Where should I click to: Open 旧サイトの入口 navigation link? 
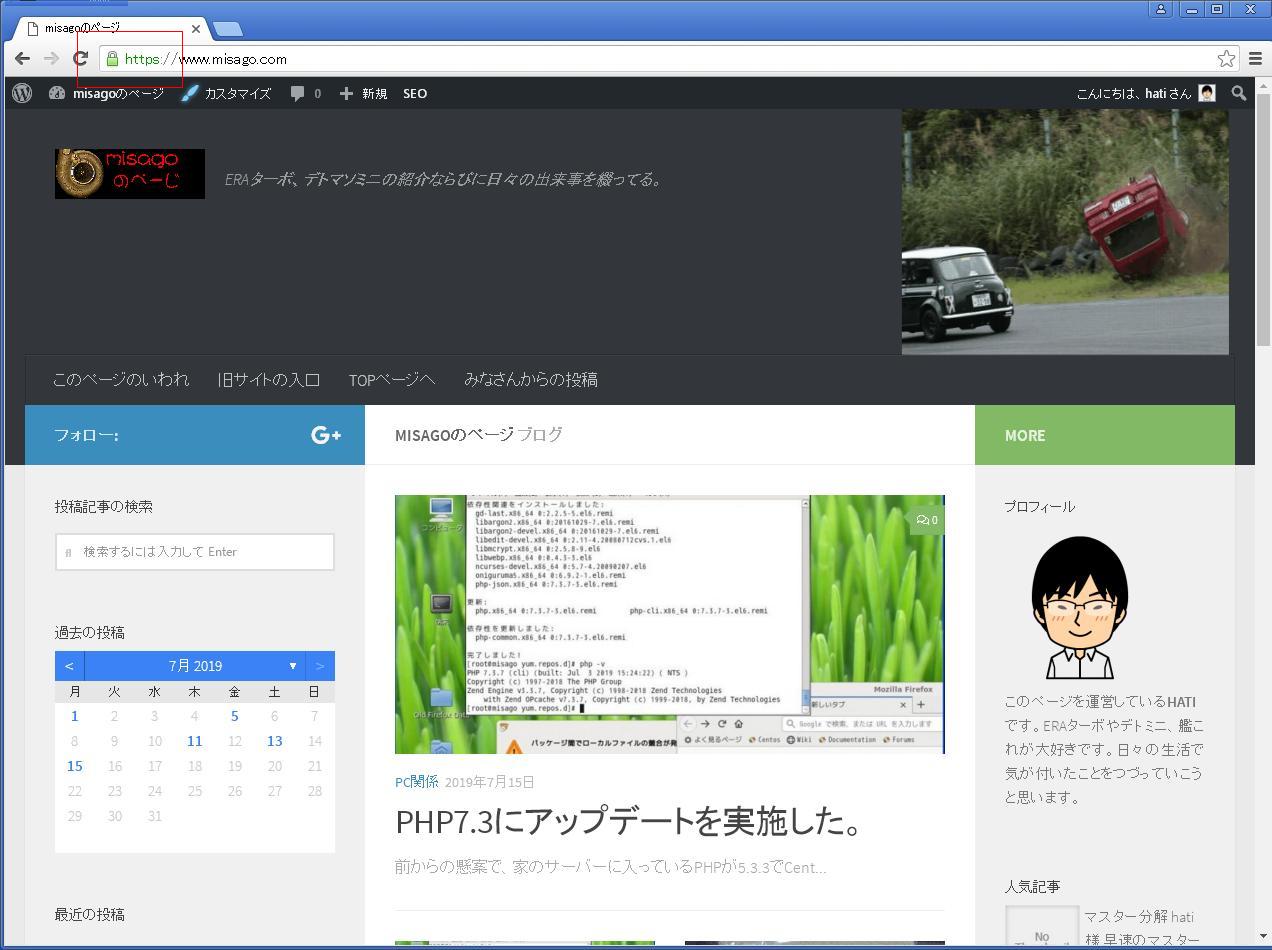269,380
